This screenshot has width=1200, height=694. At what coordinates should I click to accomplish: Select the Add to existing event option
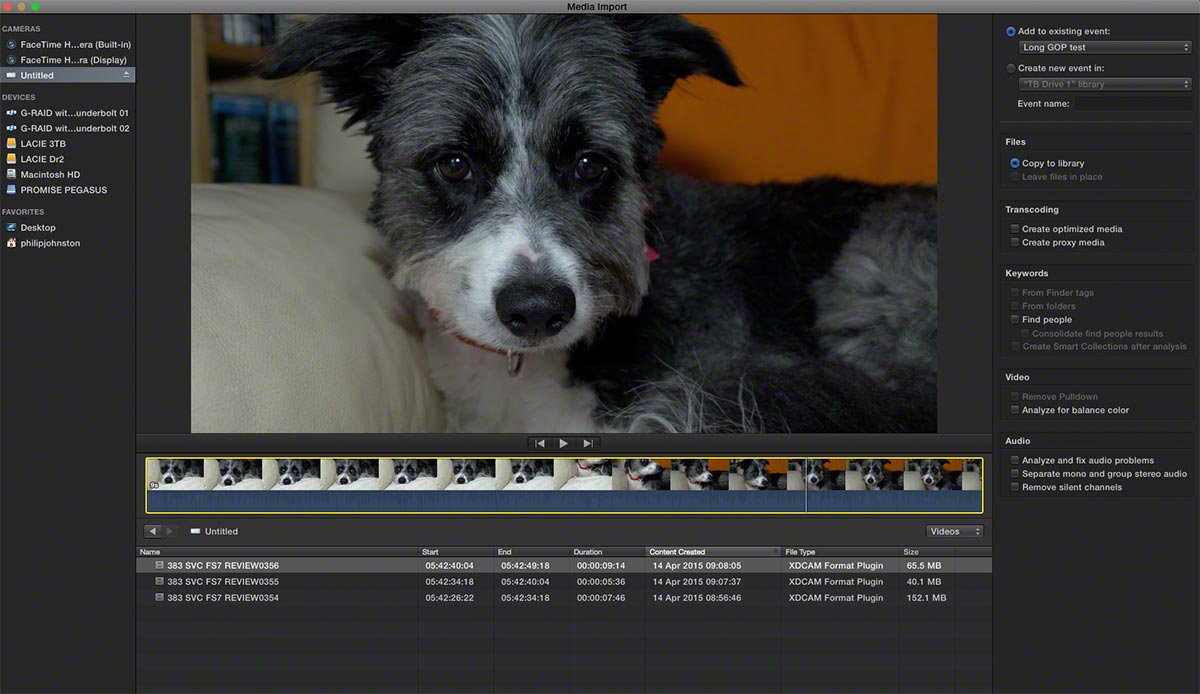tap(1011, 32)
